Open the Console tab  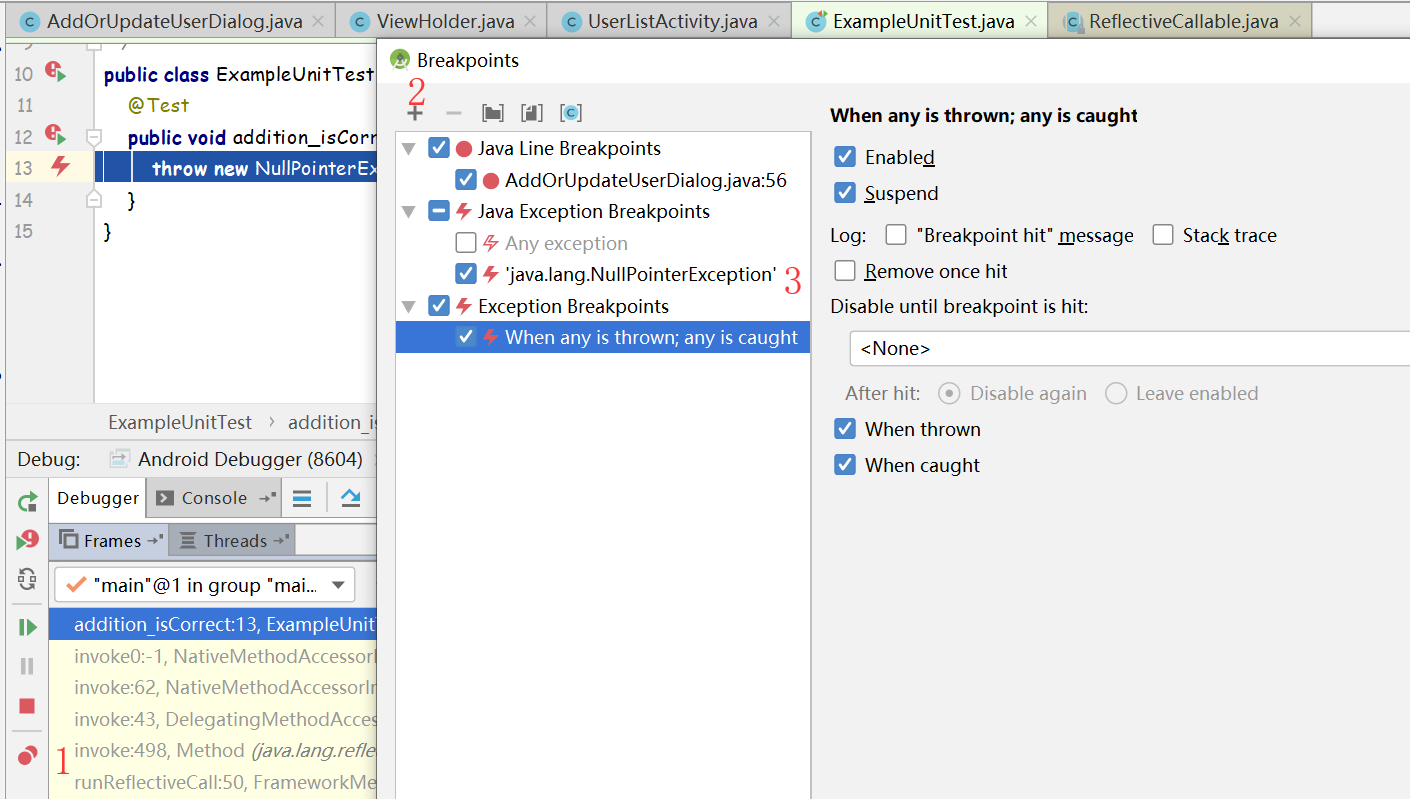point(214,498)
